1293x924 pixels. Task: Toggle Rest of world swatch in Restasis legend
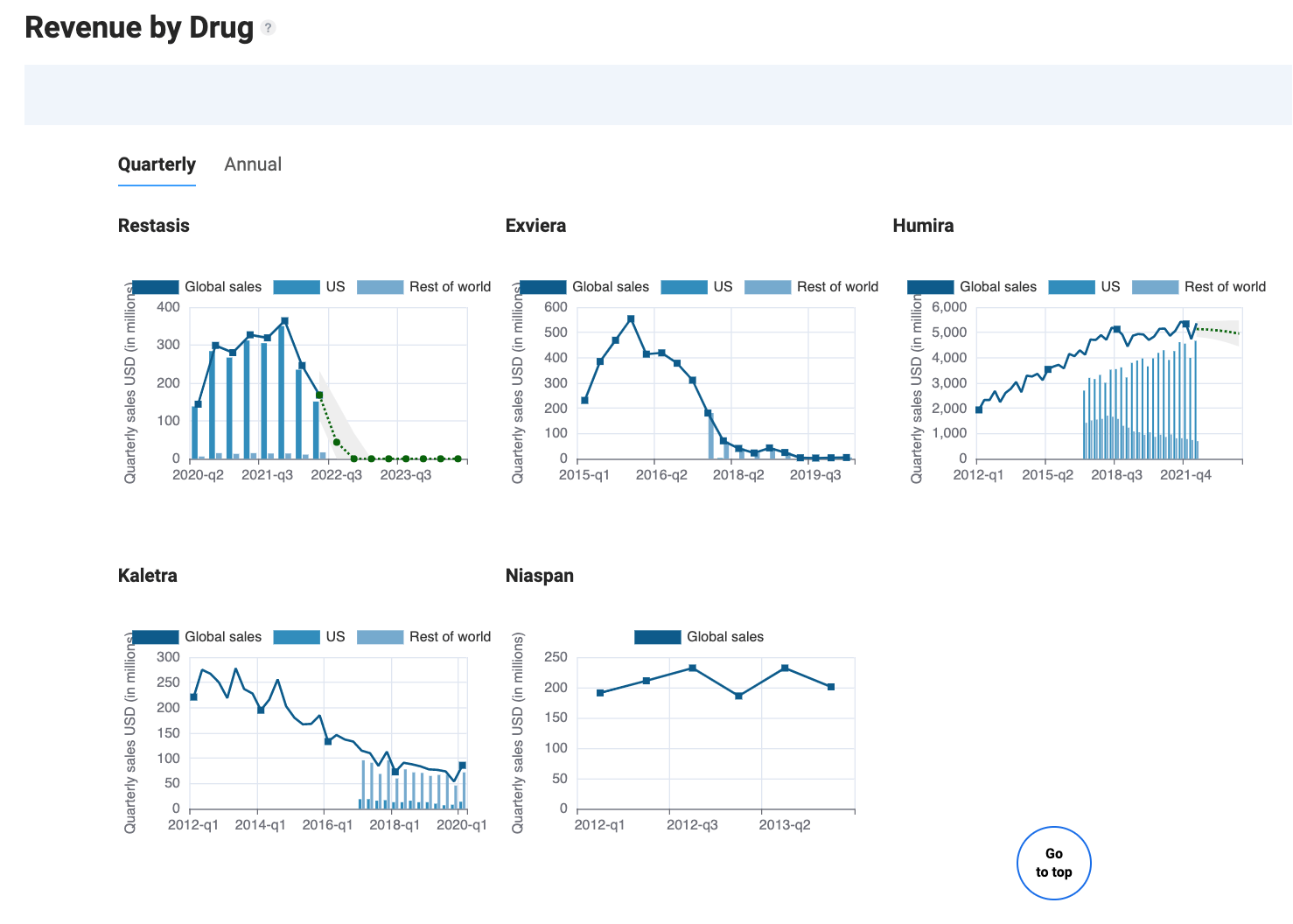(x=381, y=287)
